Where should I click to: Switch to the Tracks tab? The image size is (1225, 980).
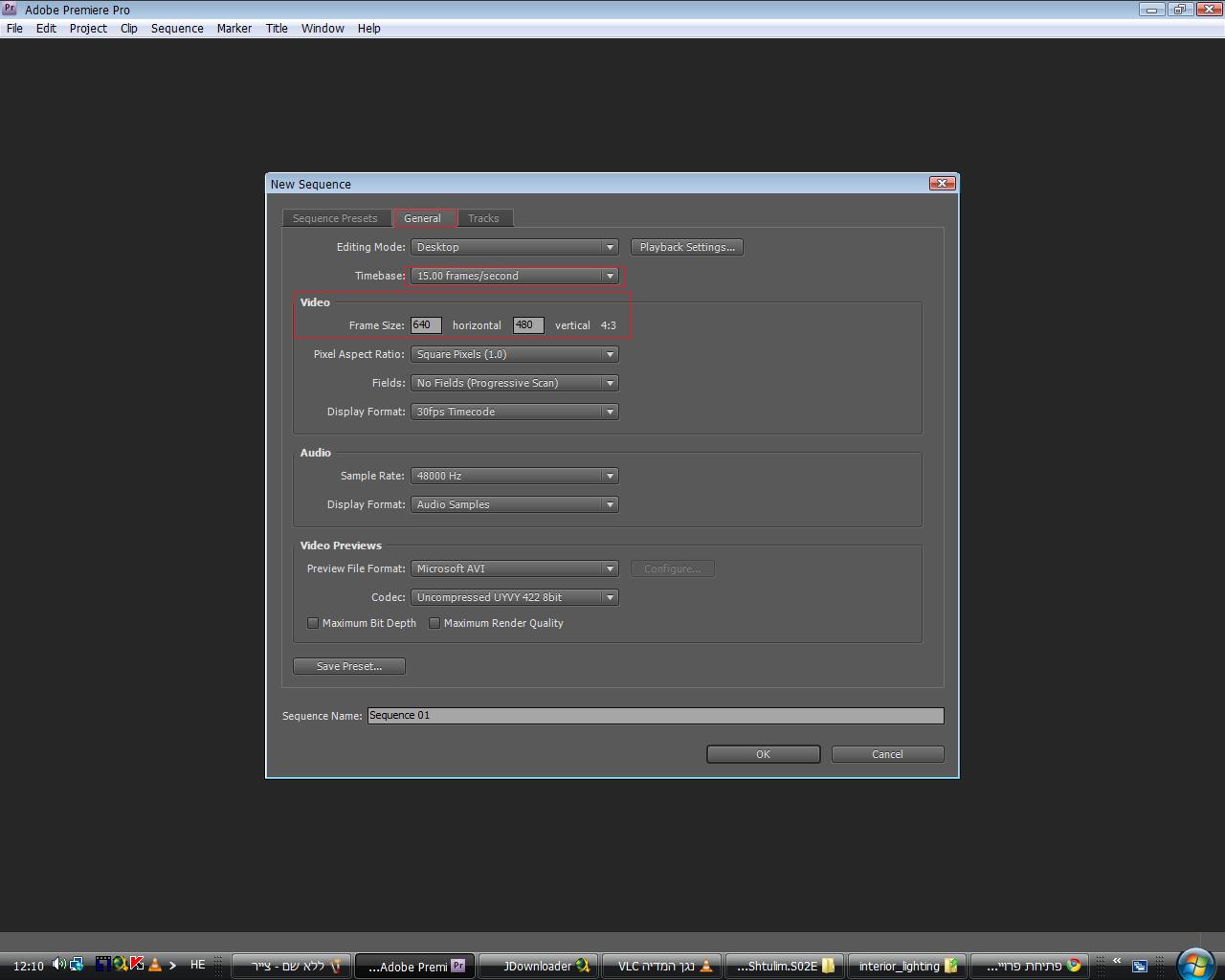point(483,218)
